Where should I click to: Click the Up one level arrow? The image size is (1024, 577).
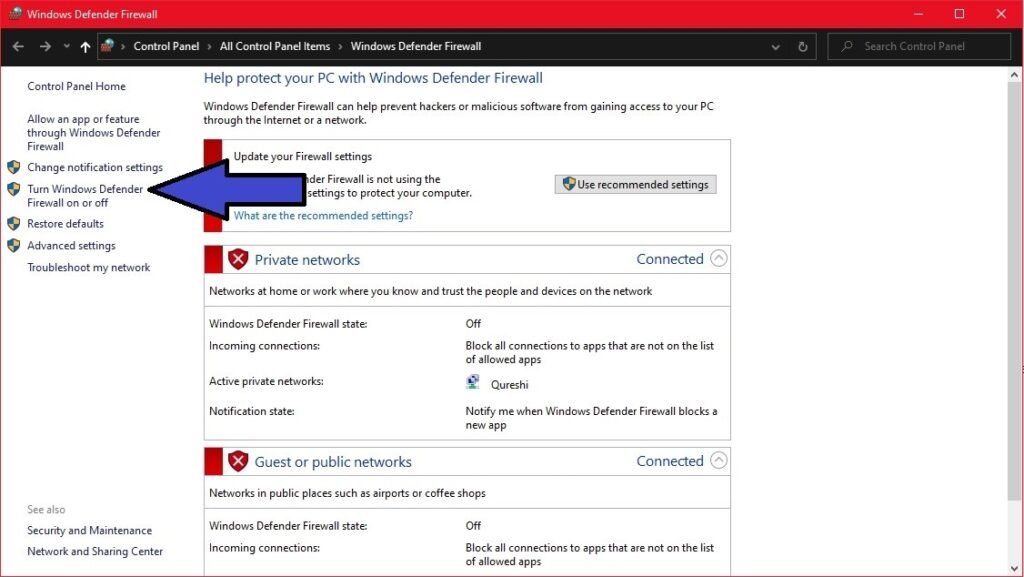click(85, 47)
